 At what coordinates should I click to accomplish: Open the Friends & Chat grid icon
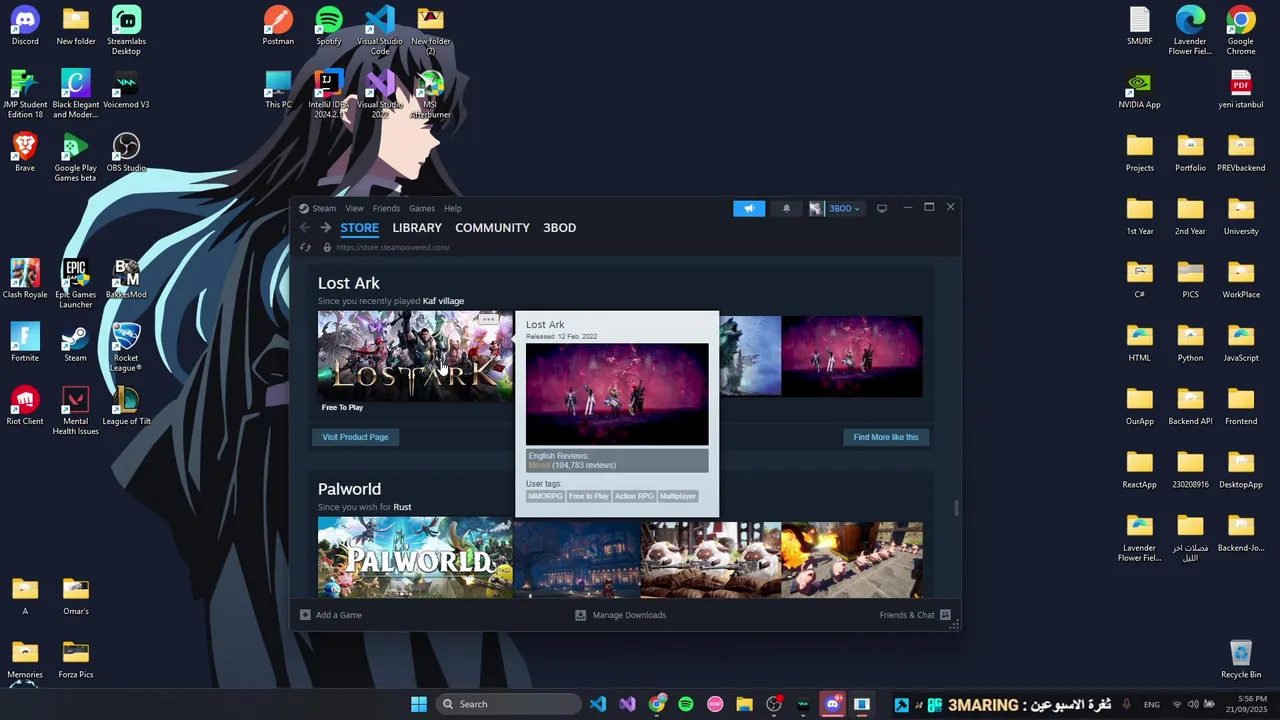pyautogui.click(x=945, y=615)
